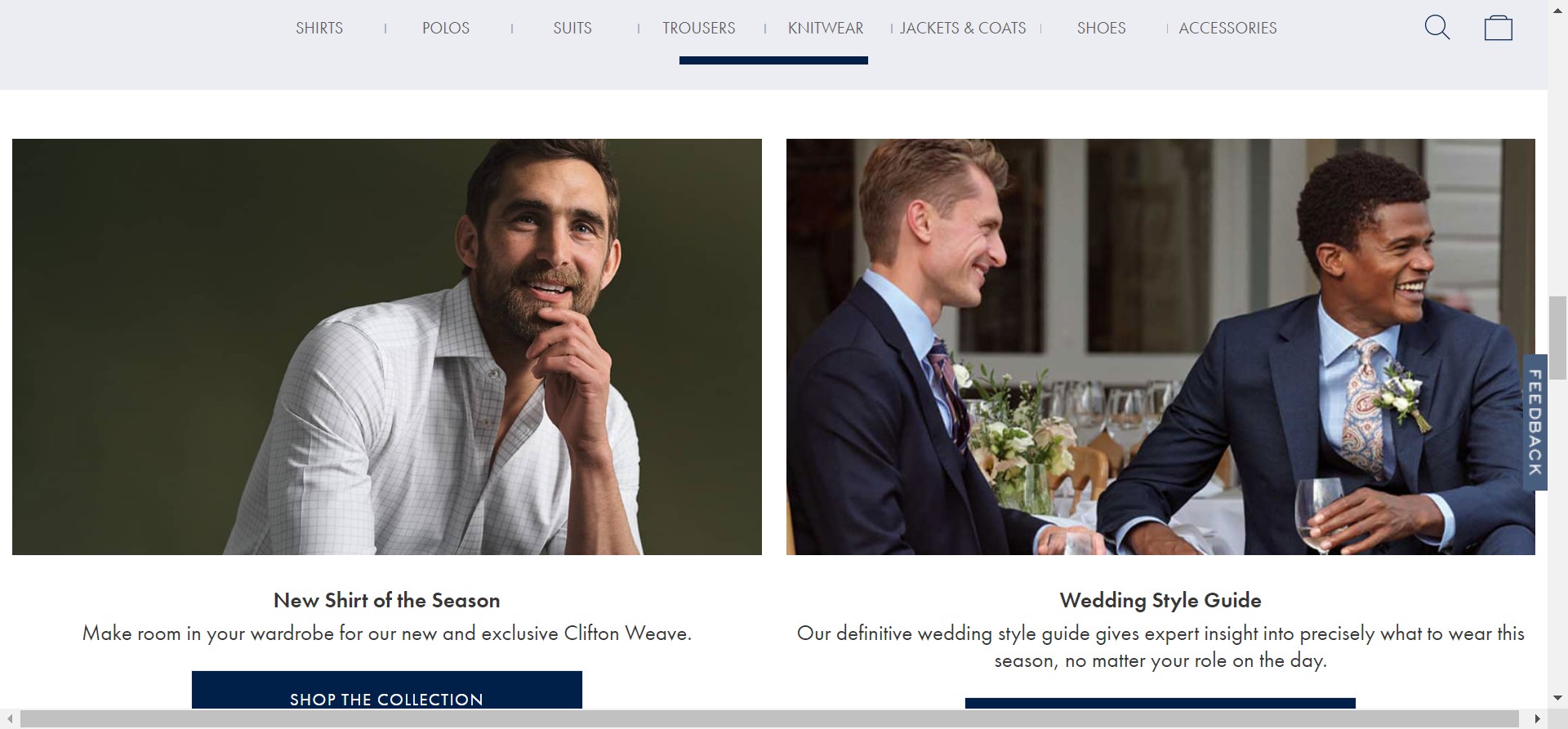
Task: Click the vertical scrollbar thumb
Action: pyautogui.click(x=1558, y=339)
